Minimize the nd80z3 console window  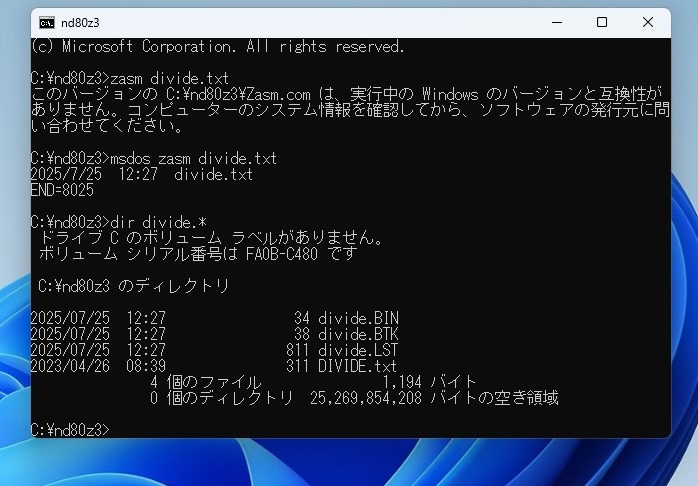(557, 22)
